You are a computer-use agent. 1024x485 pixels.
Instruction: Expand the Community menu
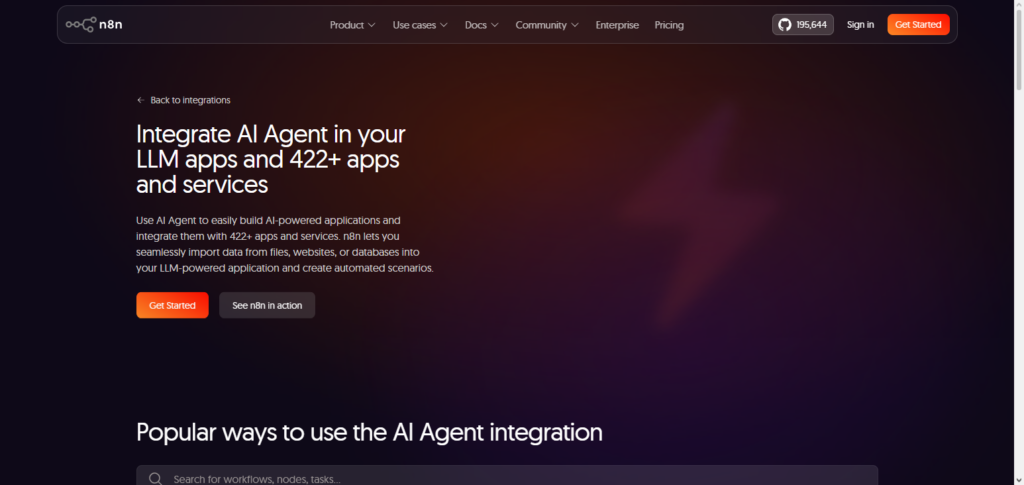[x=547, y=25]
